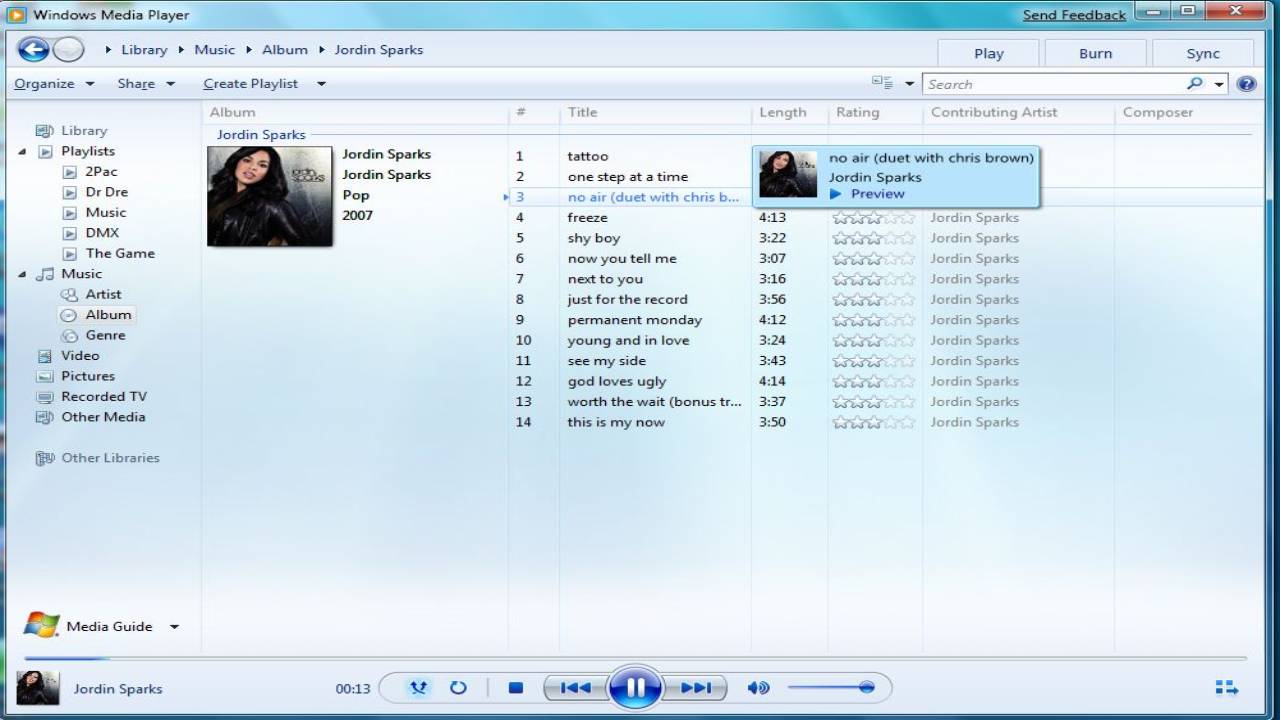Image resolution: width=1280 pixels, height=720 pixels.
Task: Click into the Search input field
Action: coord(1053,84)
